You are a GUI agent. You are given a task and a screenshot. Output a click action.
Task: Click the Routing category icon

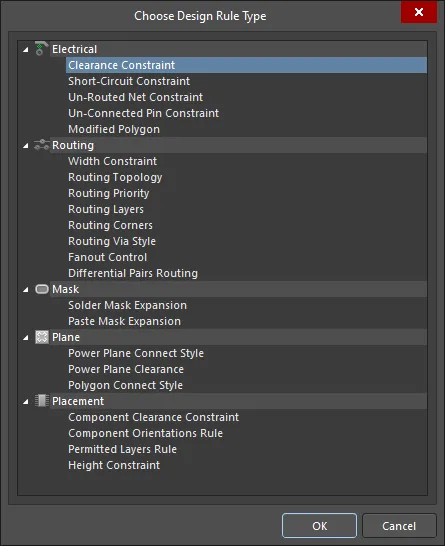pyautogui.click(x=41, y=145)
